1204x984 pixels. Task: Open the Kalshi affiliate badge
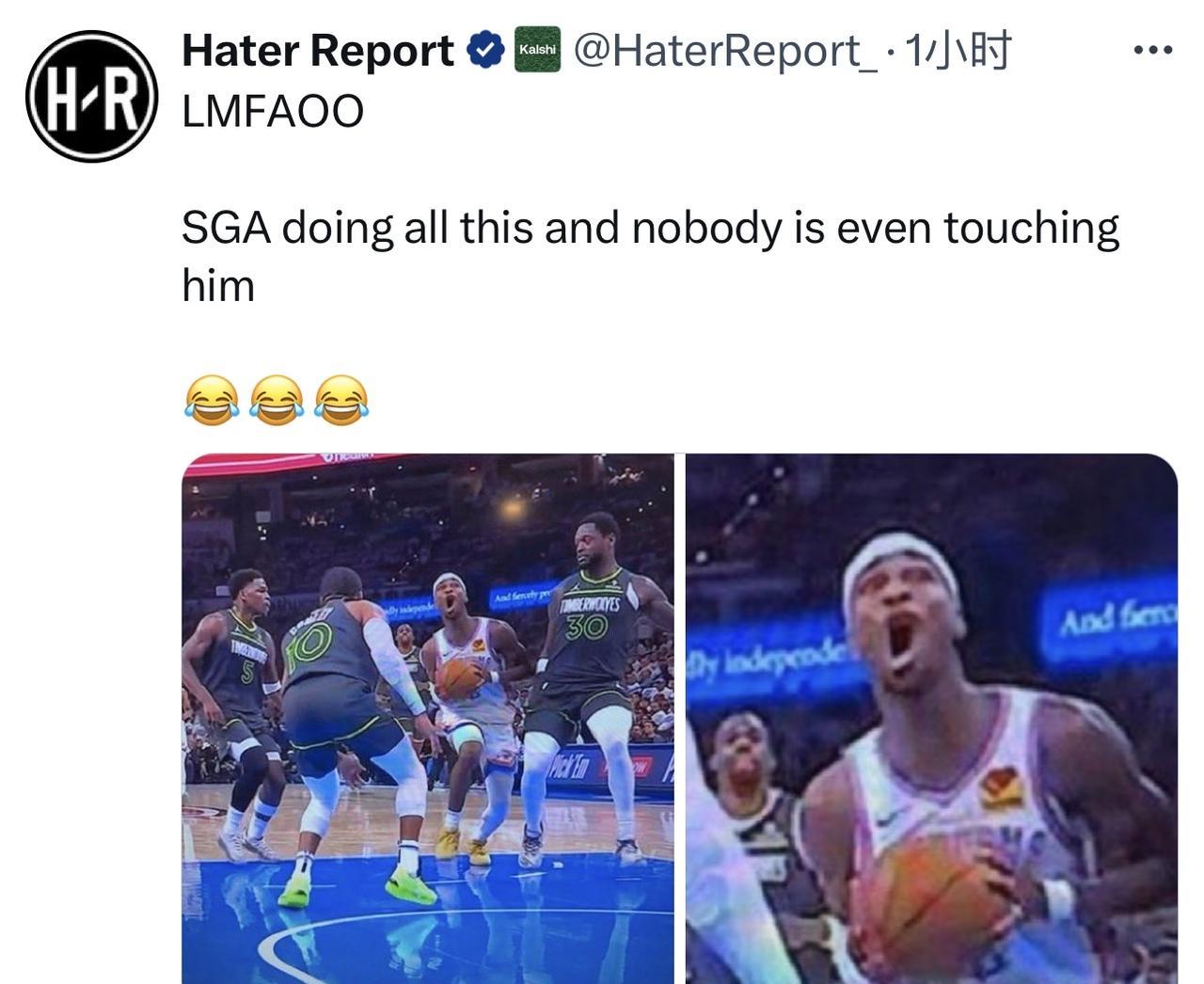537,49
